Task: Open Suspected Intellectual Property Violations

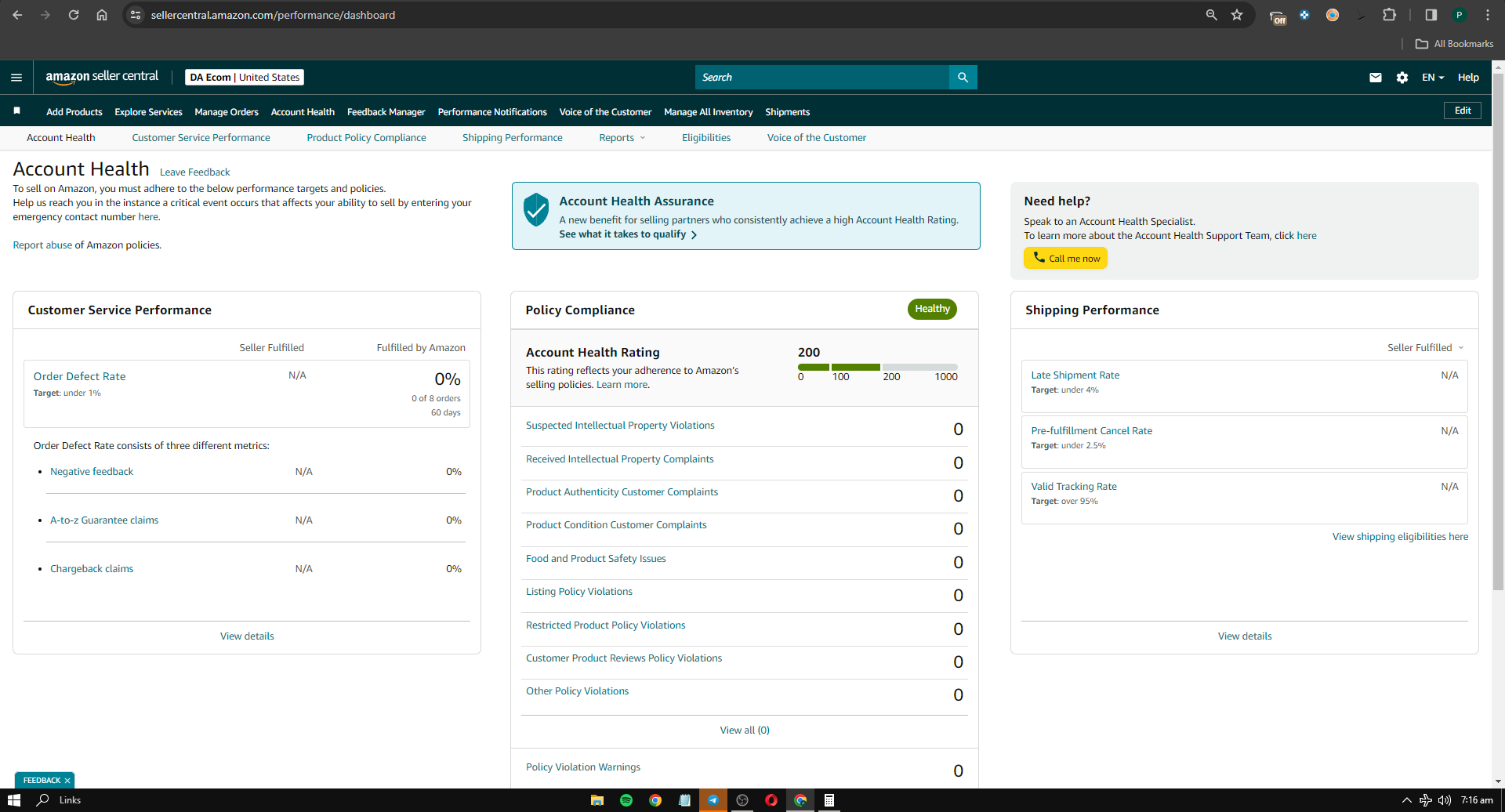Action: [620, 426]
